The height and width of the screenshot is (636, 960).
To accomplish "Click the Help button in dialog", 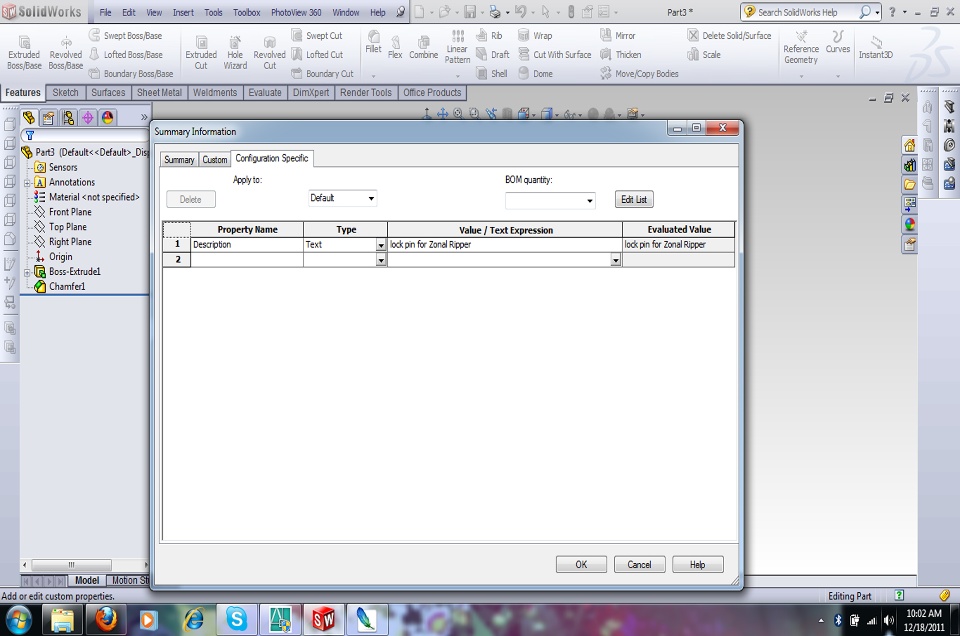I will [x=697, y=564].
